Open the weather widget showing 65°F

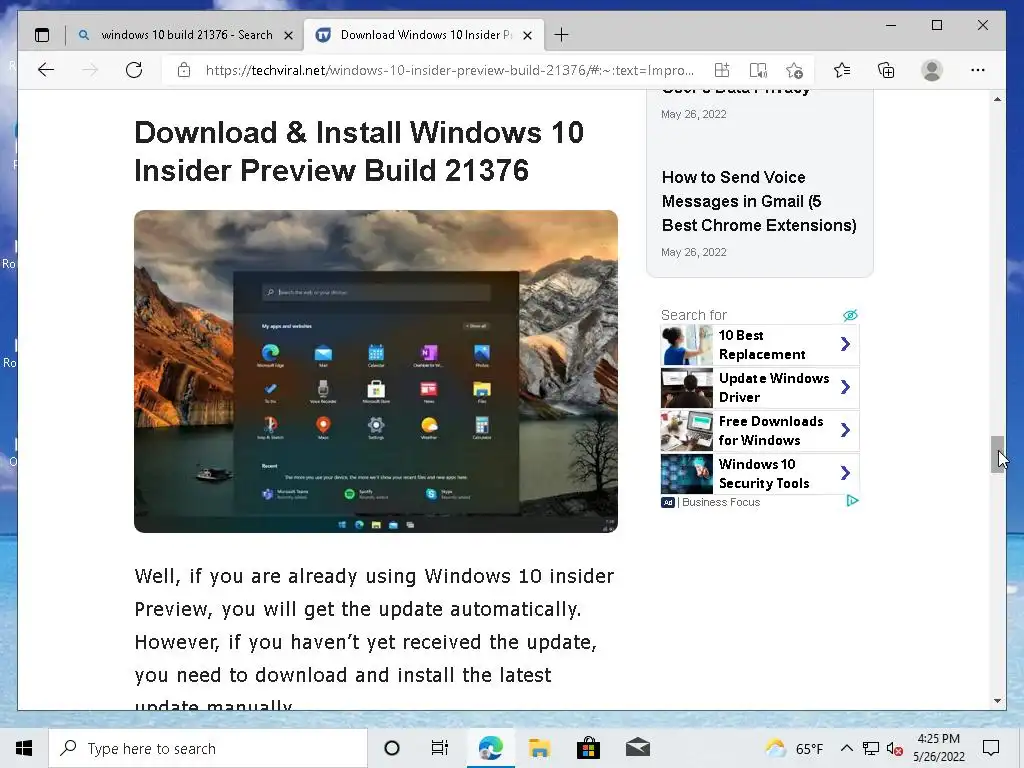(x=794, y=748)
